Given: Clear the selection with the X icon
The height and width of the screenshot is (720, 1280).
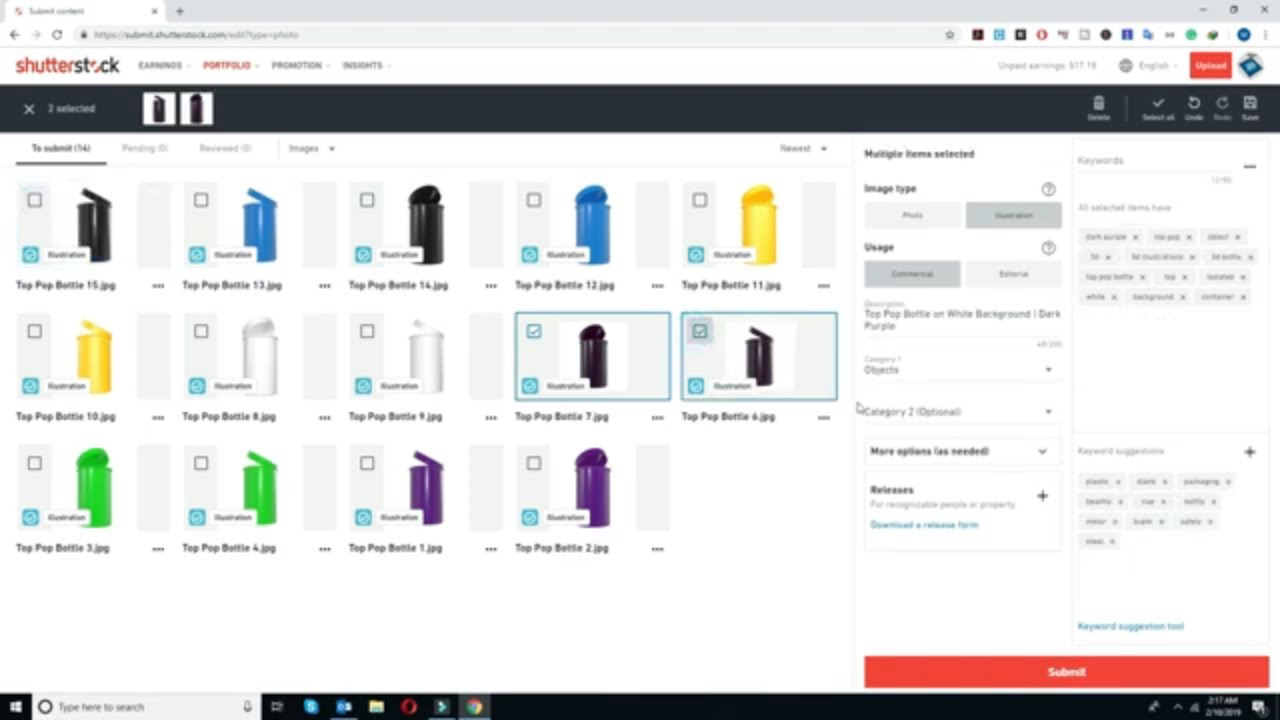Looking at the screenshot, I should [x=29, y=109].
